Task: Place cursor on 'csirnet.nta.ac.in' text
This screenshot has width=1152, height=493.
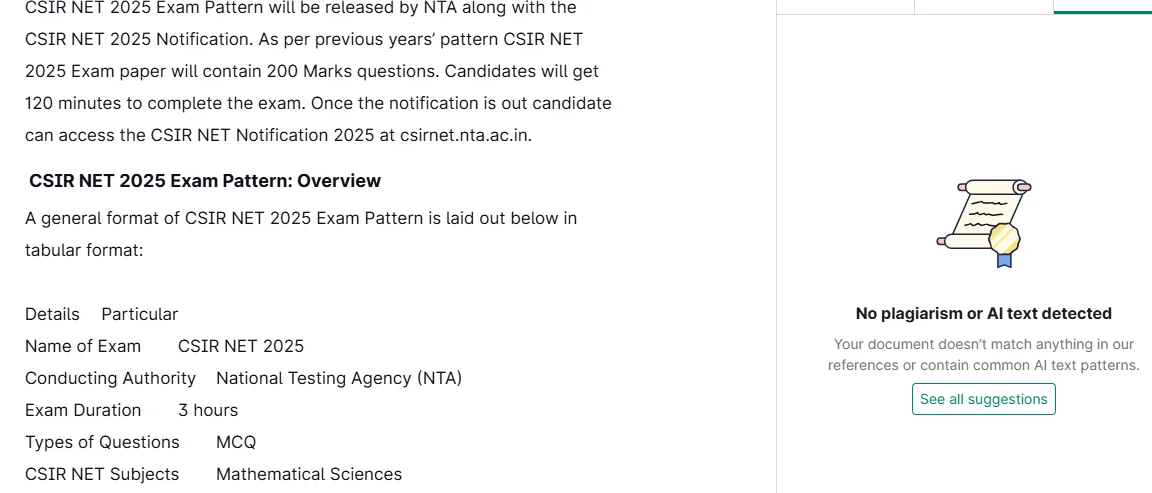Action: click(466, 136)
